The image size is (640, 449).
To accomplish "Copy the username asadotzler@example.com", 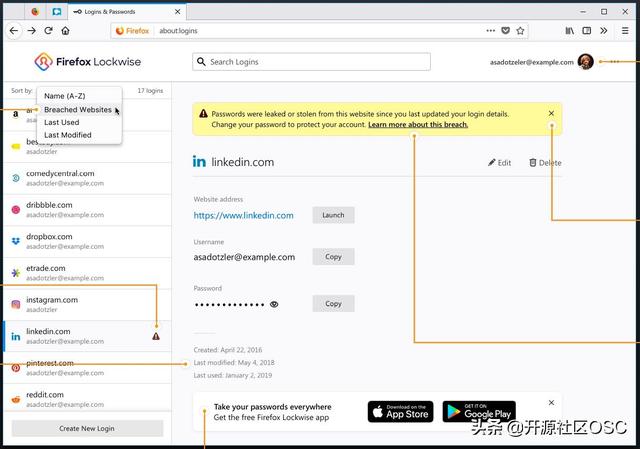I will coord(333,257).
